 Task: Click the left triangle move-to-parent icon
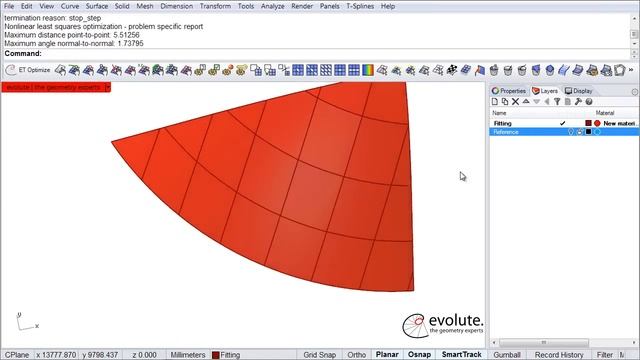point(547,102)
